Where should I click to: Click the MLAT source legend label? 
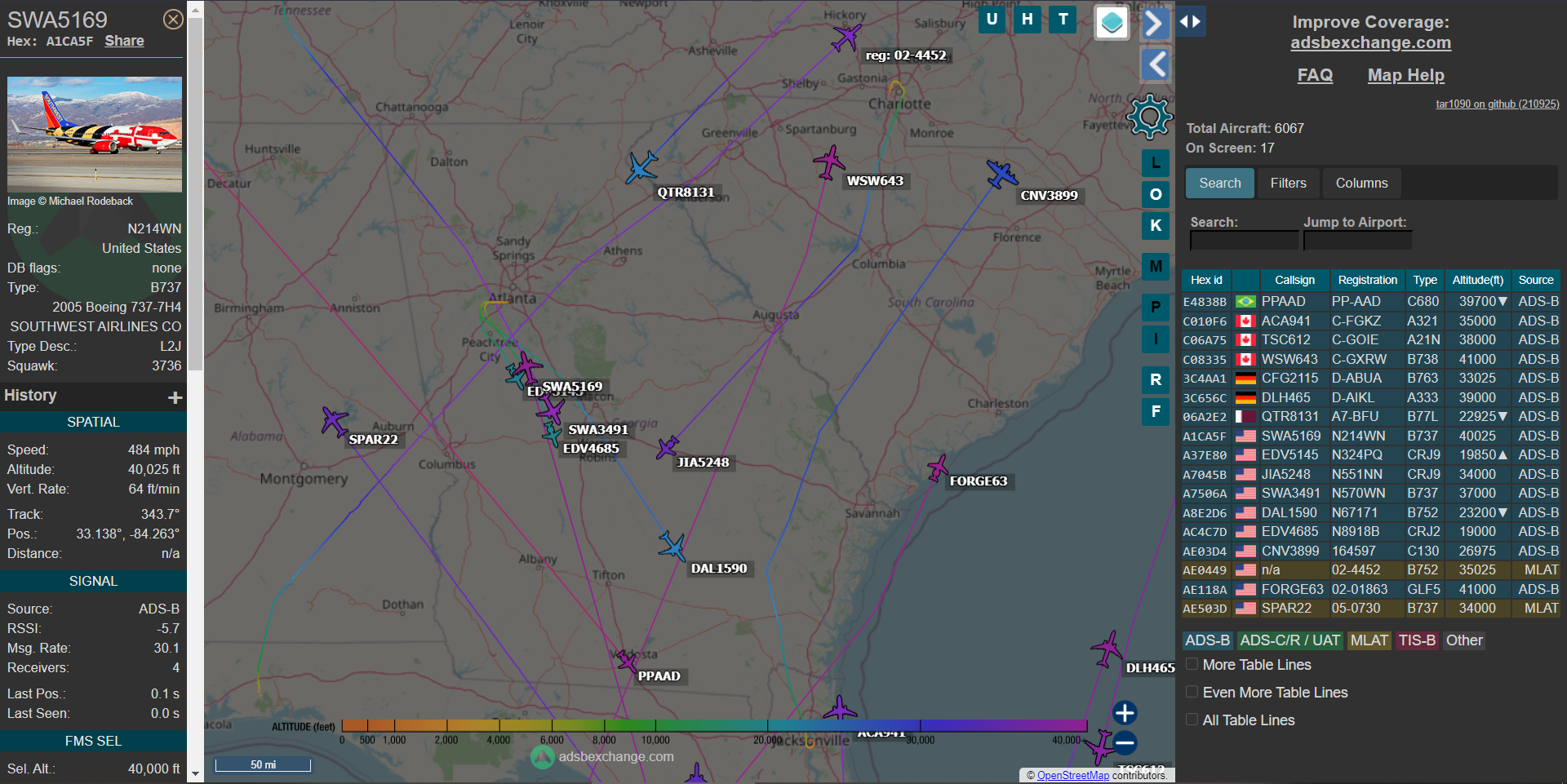1369,640
